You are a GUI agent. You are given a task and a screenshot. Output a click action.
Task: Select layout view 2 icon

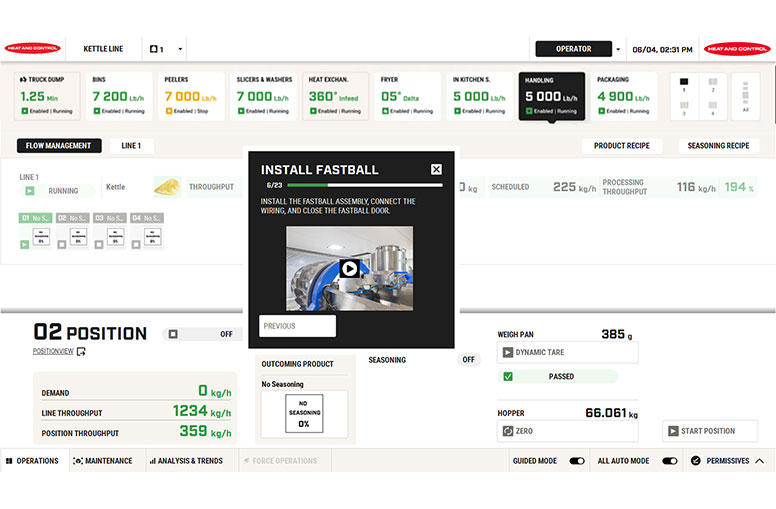[713, 85]
